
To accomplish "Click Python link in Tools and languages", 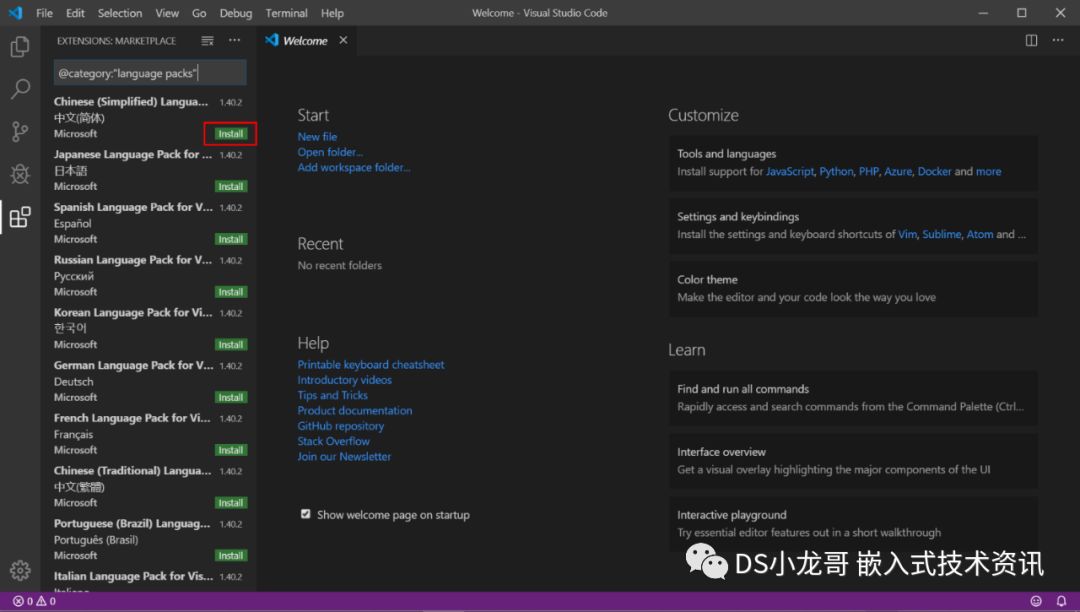I will (836, 171).
